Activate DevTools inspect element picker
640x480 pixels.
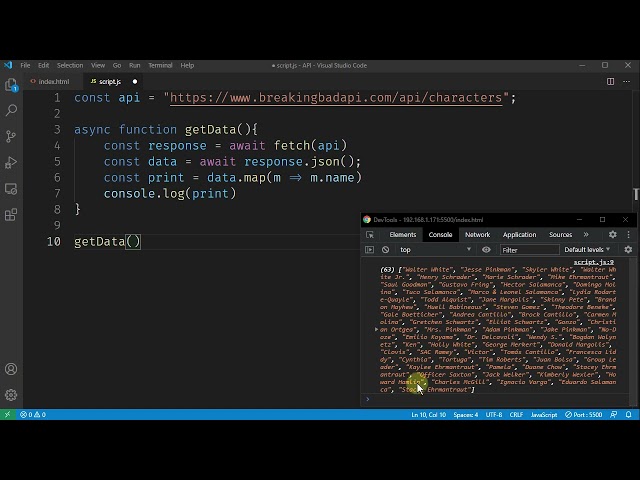click(370, 235)
